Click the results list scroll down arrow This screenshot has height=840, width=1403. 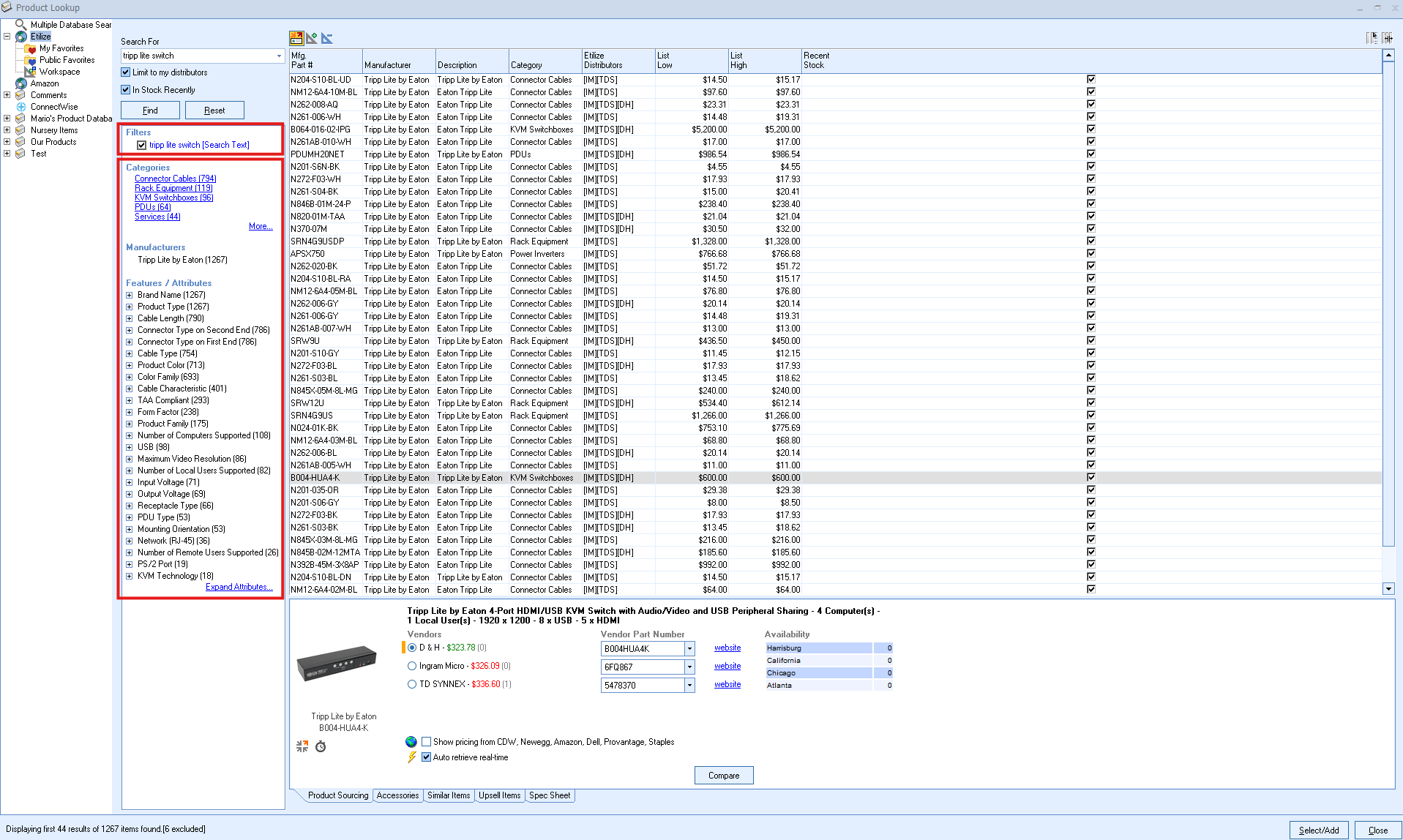point(1388,588)
